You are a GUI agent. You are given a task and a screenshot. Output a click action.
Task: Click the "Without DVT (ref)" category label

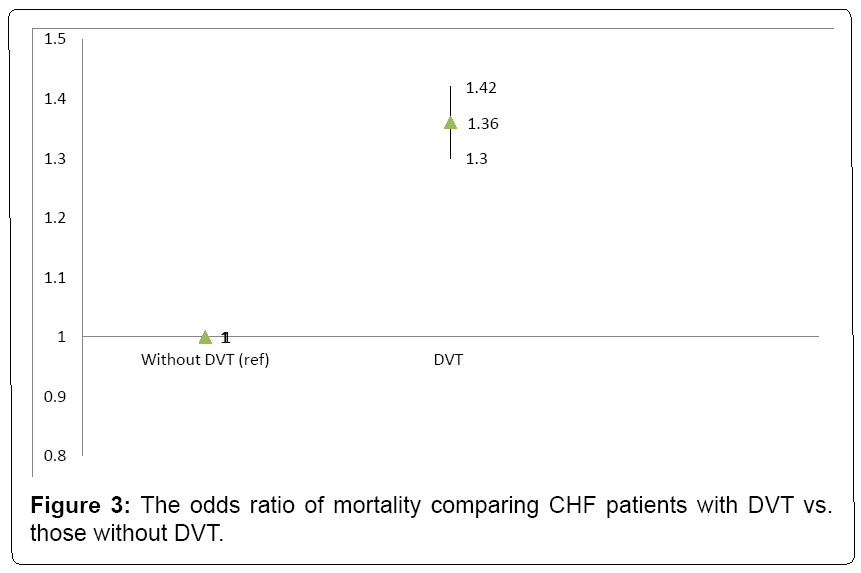205,360
